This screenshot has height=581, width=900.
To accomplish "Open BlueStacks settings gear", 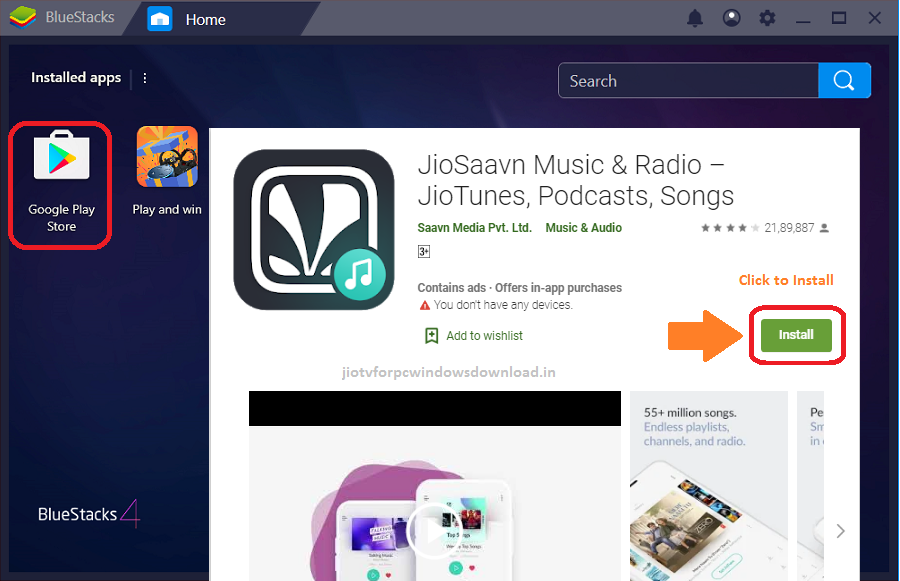I will click(767, 18).
